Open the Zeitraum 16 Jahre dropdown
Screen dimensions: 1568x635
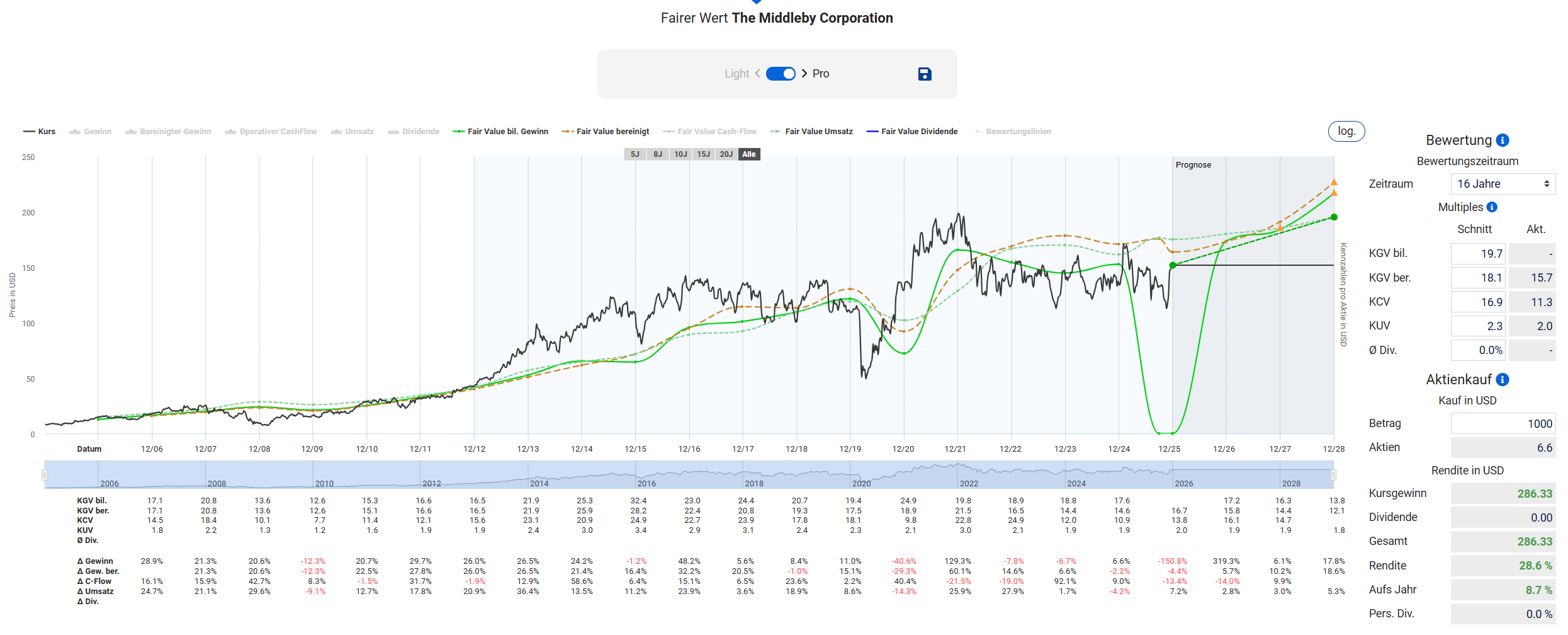click(x=1502, y=184)
